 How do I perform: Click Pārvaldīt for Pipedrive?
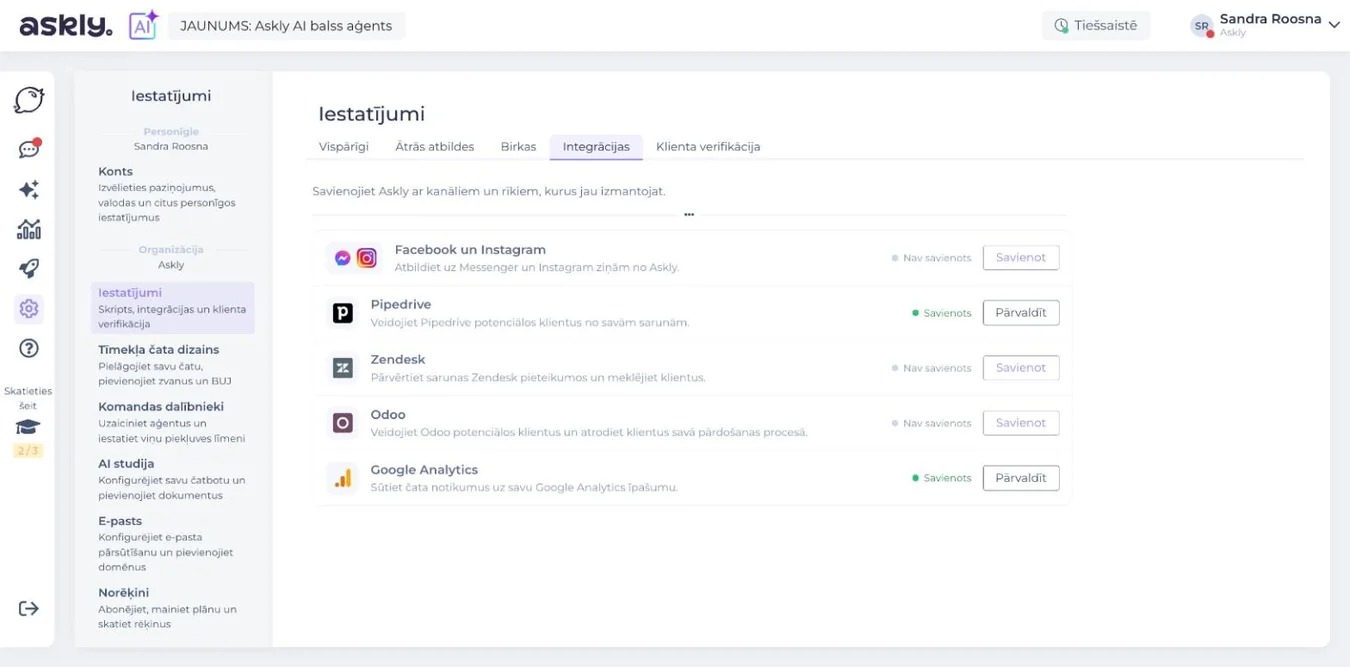[1021, 313]
